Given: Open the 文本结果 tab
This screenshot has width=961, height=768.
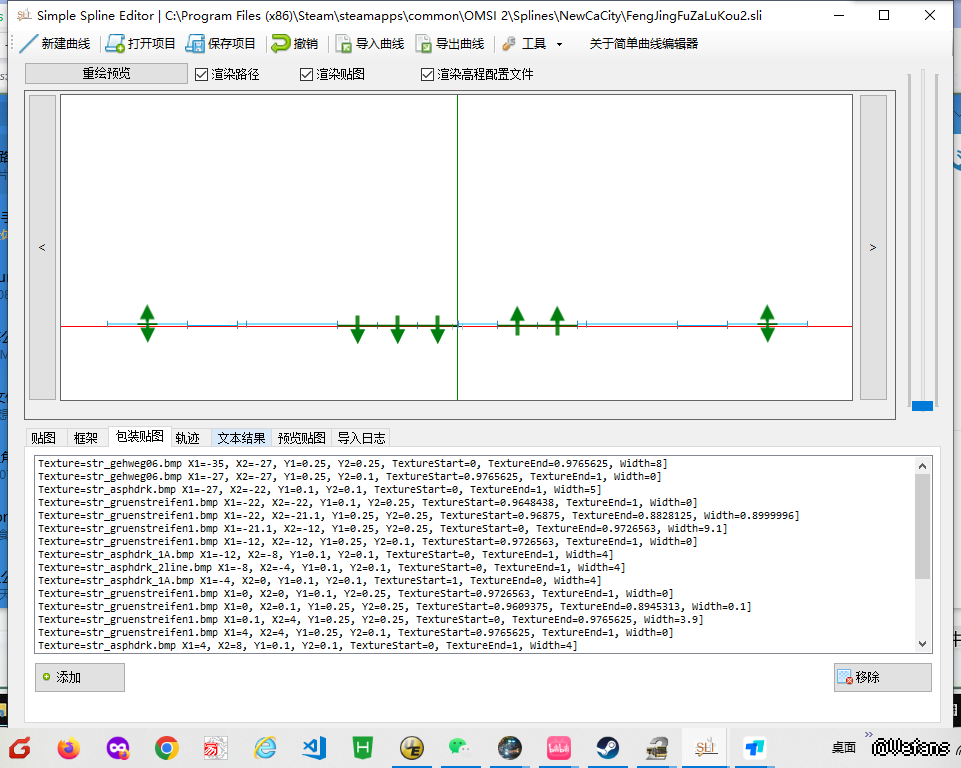Looking at the screenshot, I should tap(241, 438).
